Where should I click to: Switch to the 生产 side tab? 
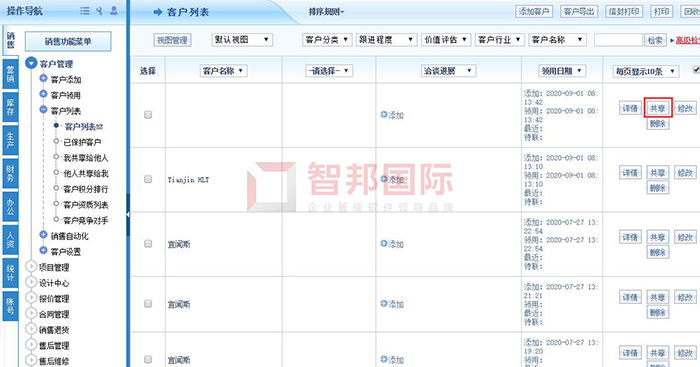(x=10, y=141)
